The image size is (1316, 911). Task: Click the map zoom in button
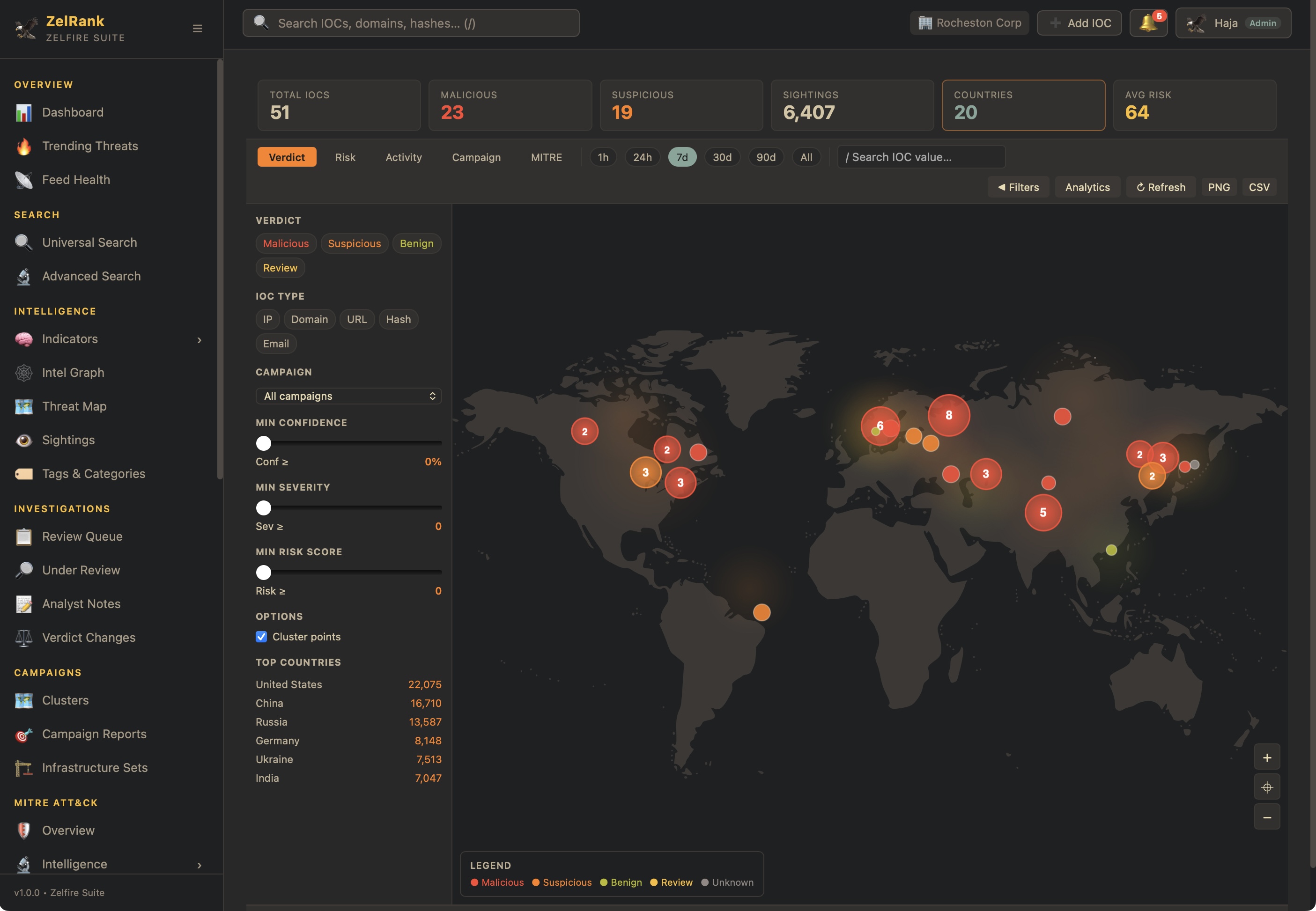click(1266, 757)
